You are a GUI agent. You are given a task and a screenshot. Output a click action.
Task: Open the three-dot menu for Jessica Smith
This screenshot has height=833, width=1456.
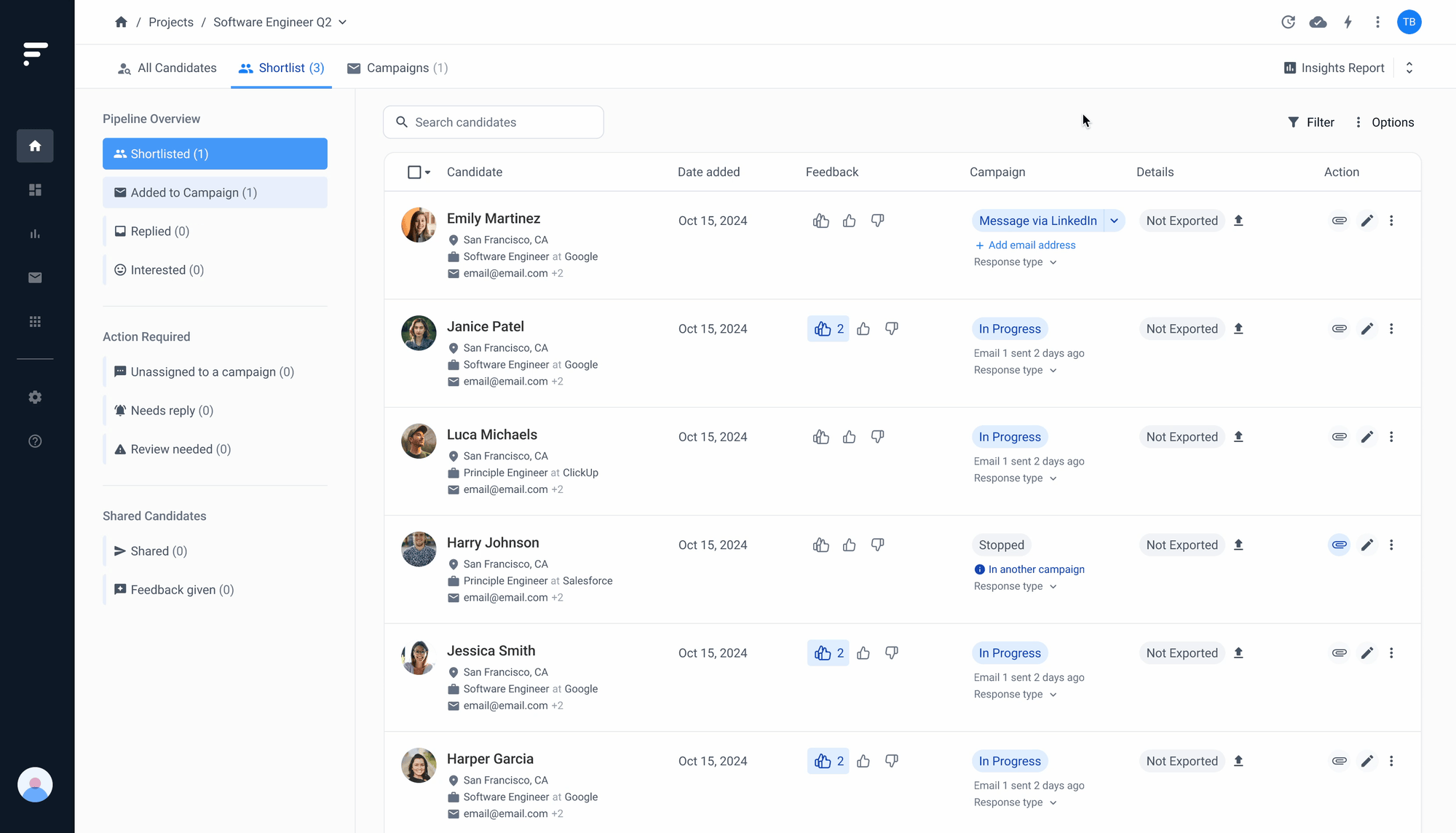coord(1391,653)
